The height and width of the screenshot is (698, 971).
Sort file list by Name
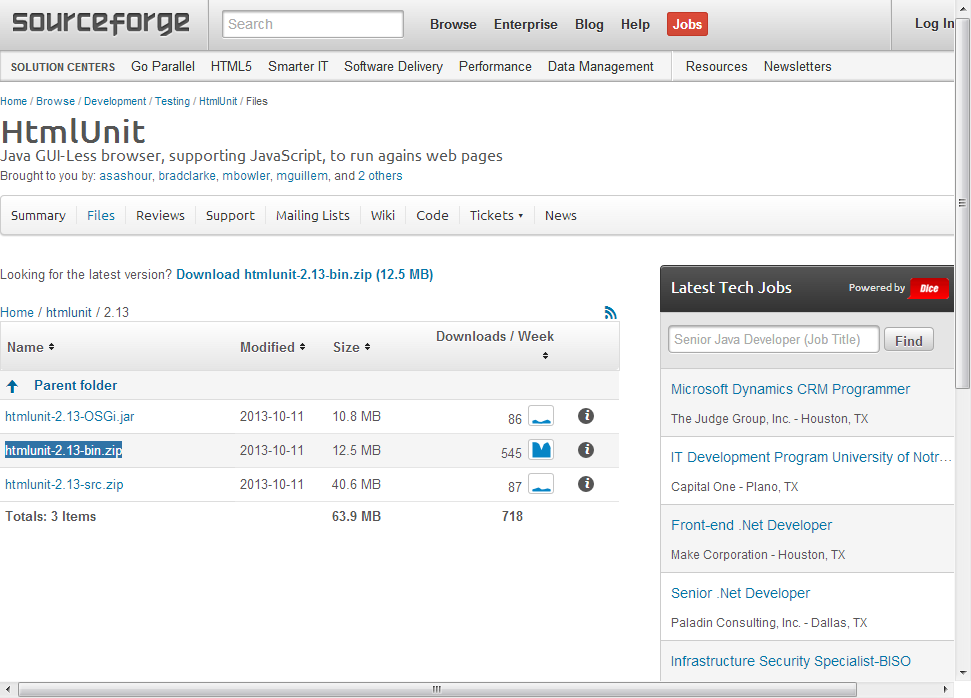[30, 347]
